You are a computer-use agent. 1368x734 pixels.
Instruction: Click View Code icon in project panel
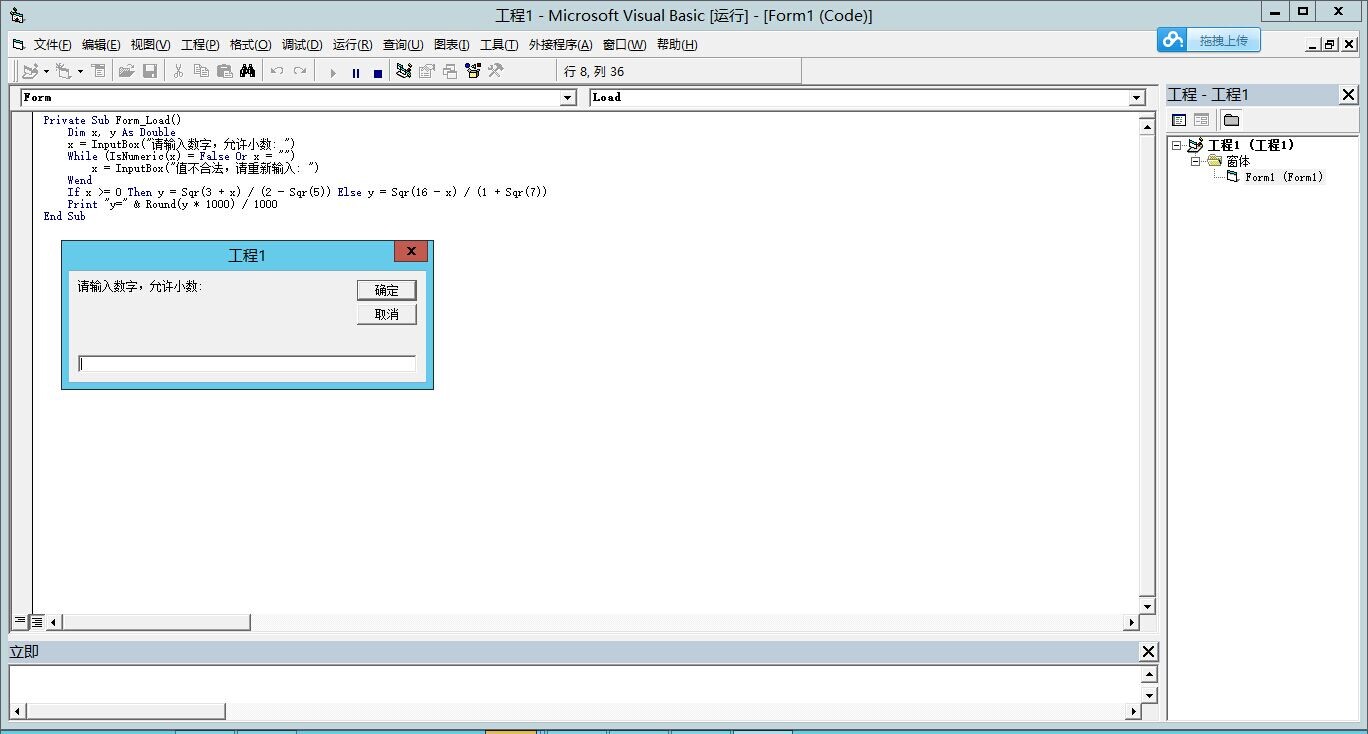1179,120
